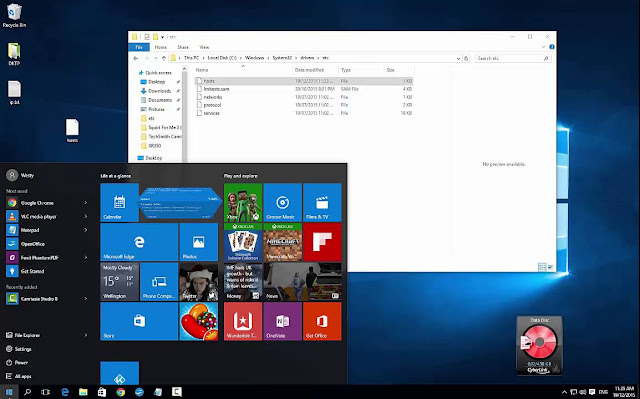Screen dimensions: 640x399
Task: Open Task View on the taskbar
Action: coord(45,392)
